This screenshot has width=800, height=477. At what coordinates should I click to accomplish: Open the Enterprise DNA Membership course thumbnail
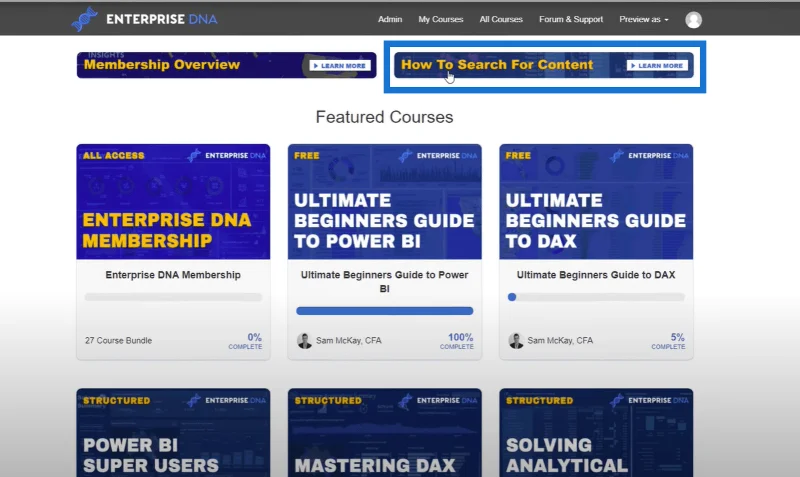pos(173,202)
